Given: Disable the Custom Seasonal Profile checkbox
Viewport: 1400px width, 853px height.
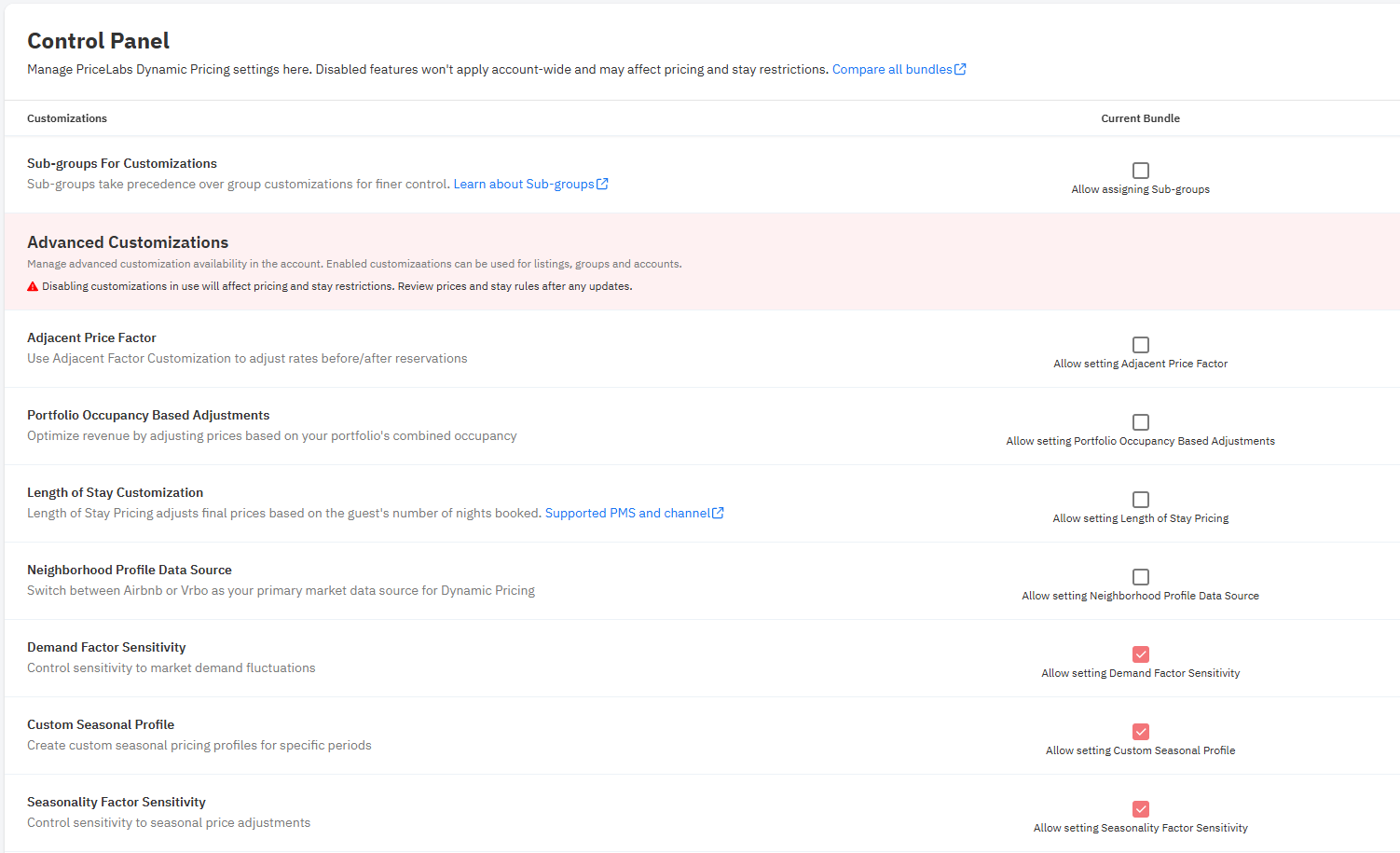Looking at the screenshot, I should tap(1140, 732).
